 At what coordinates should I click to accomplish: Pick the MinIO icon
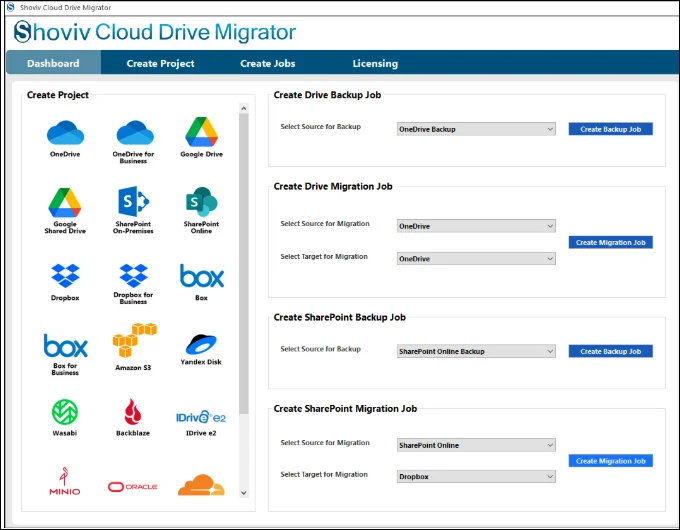65,481
